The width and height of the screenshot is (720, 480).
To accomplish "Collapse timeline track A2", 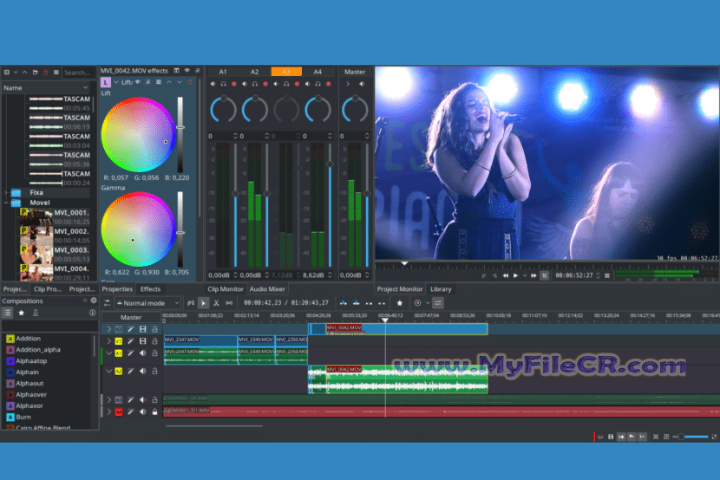I will (109, 371).
